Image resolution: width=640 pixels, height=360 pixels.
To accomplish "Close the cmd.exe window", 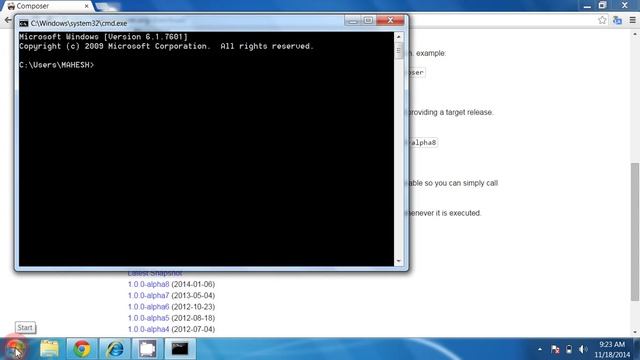I will pyautogui.click(x=391, y=20).
